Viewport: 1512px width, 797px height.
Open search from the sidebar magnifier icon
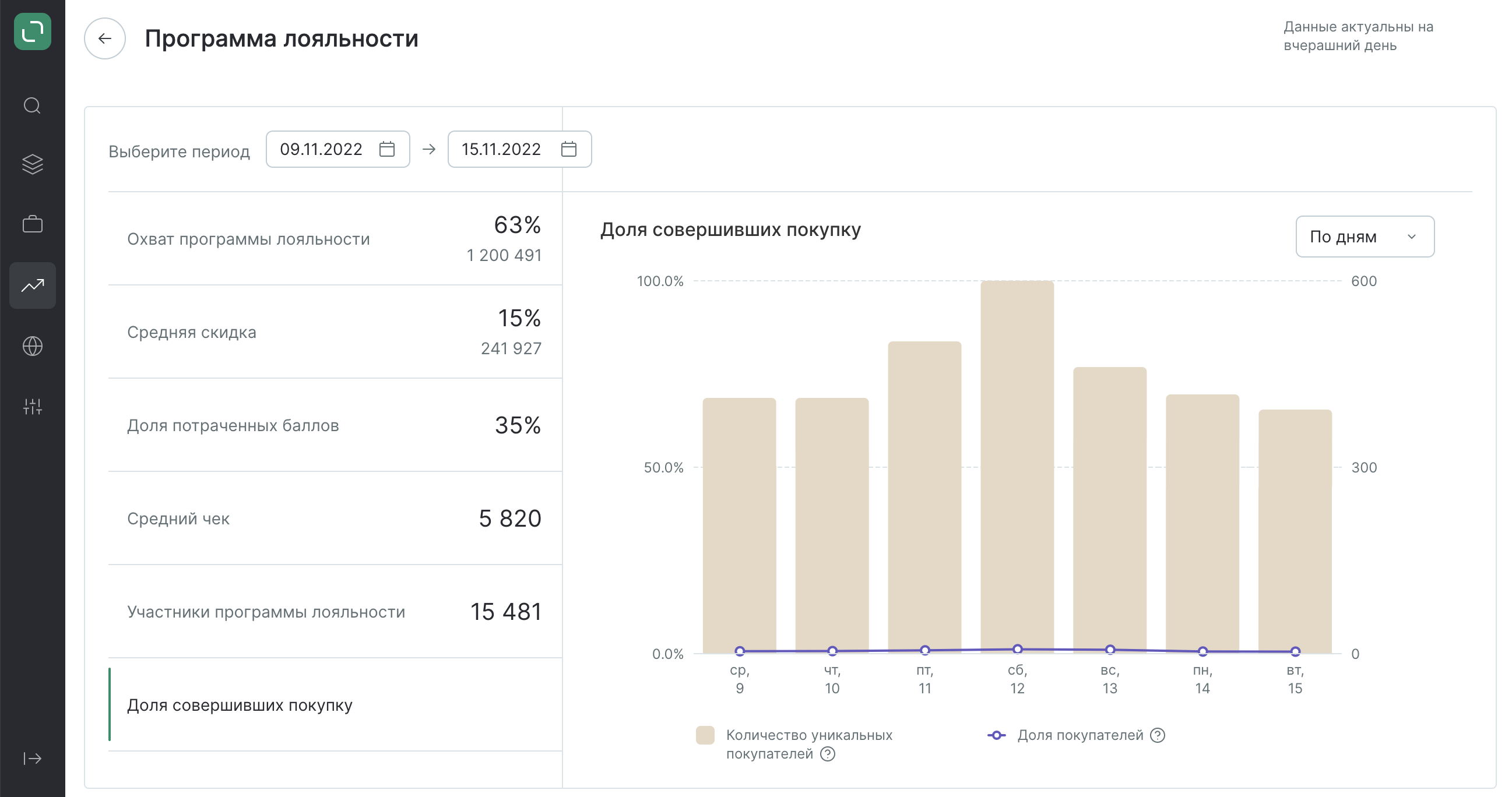pyautogui.click(x=32, y=105)
